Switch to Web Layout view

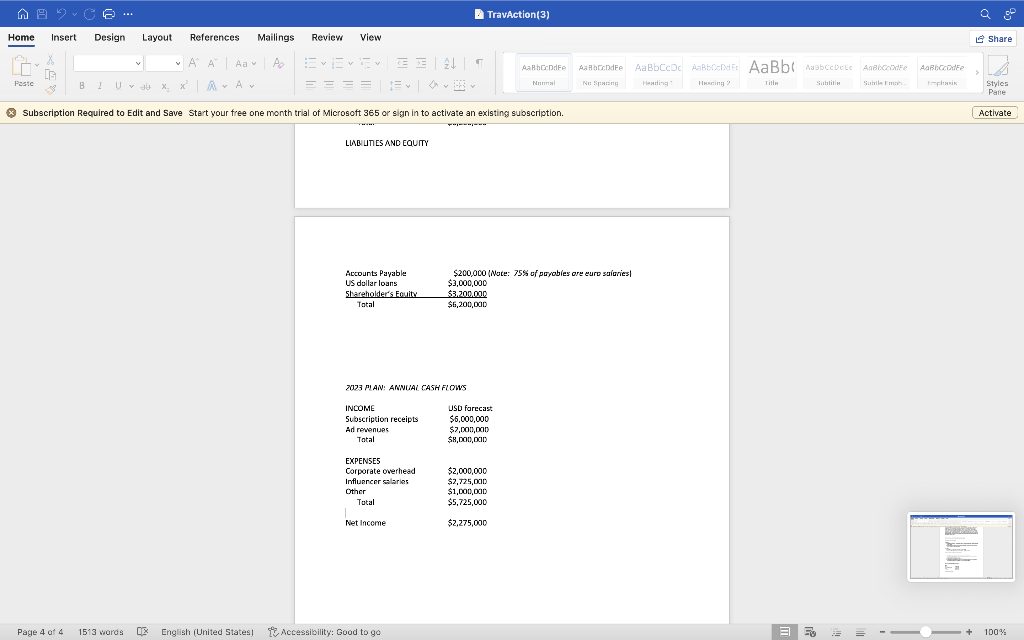click(810, 632)
